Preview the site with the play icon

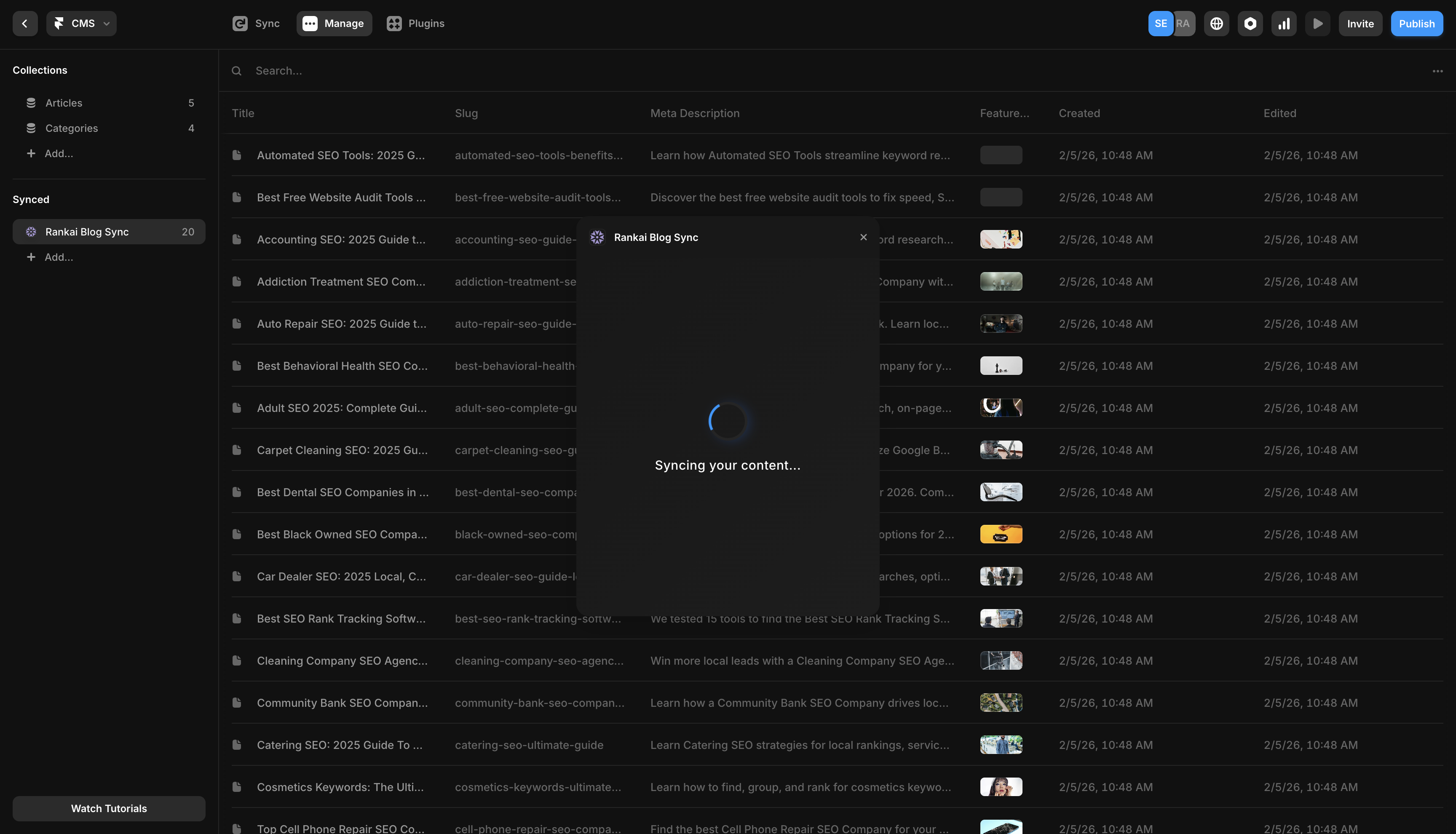point(1317,24)
